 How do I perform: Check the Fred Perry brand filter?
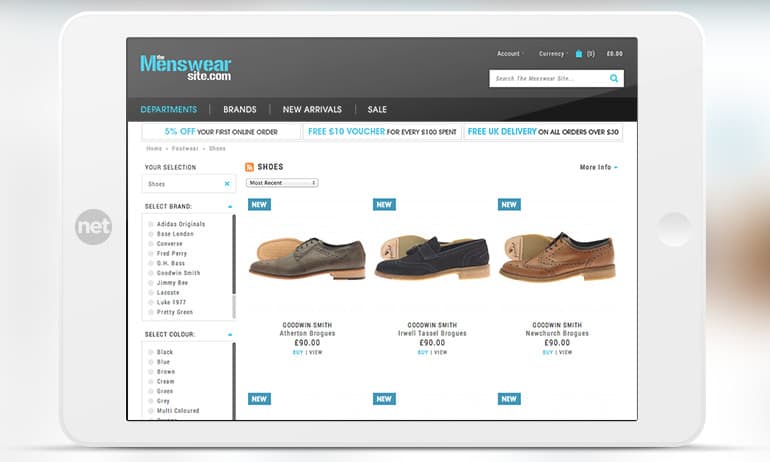151,253
